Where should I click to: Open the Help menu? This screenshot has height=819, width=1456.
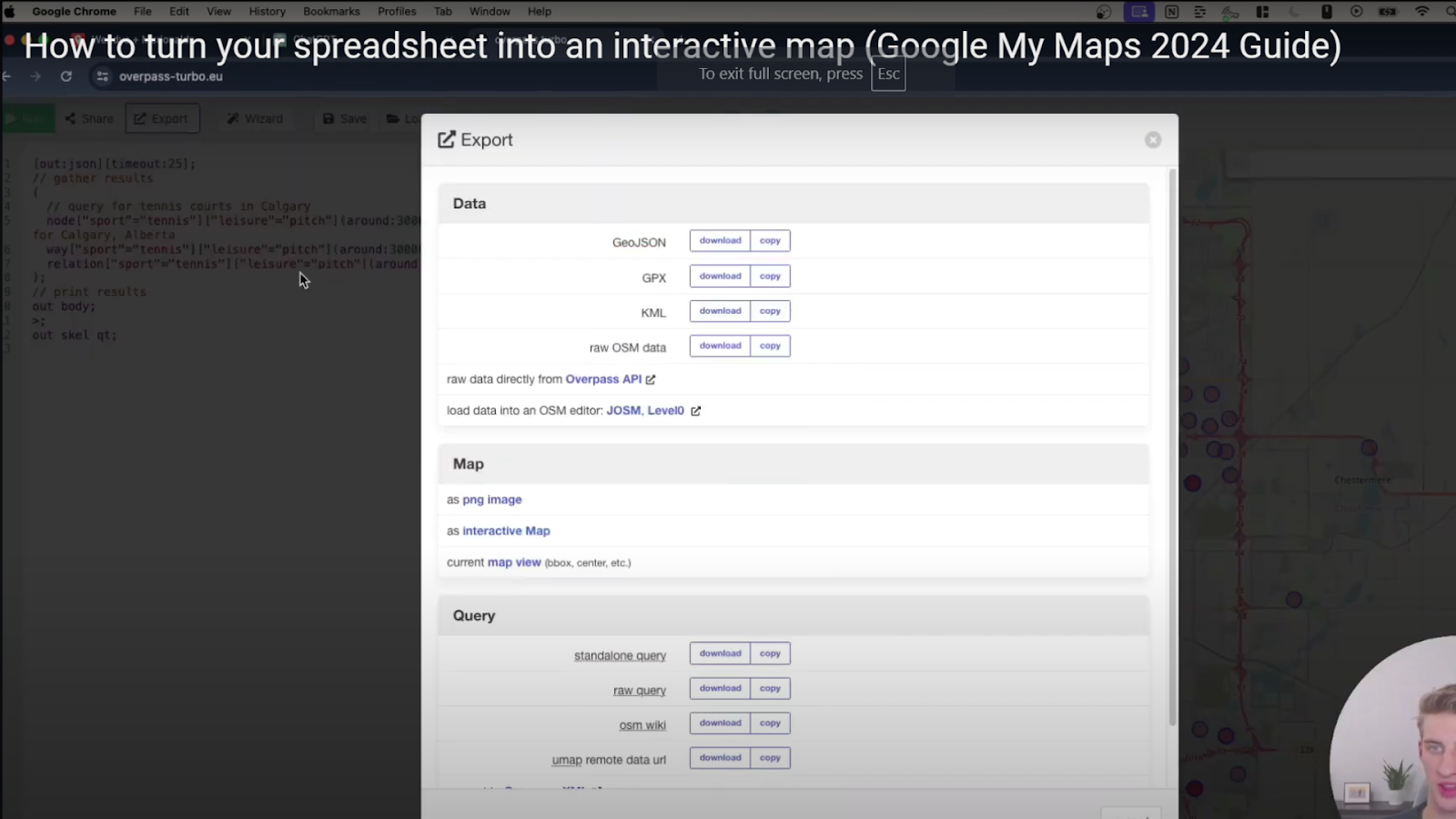click(x=540, y=11)
